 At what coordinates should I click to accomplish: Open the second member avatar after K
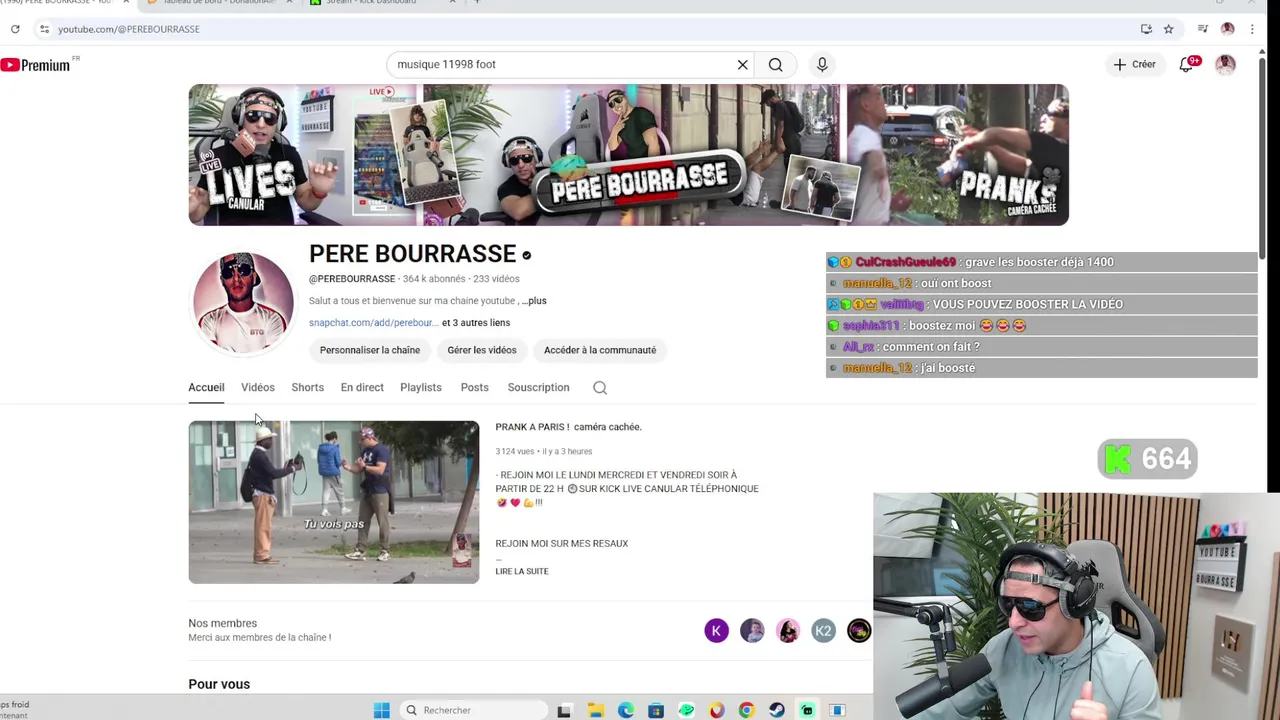(x=752, y=630)
